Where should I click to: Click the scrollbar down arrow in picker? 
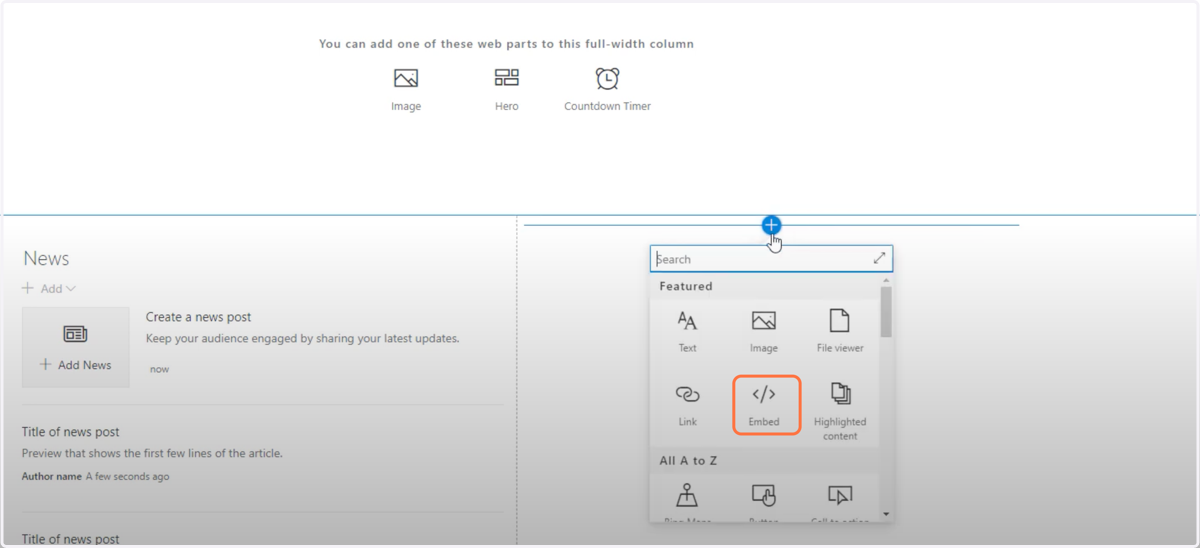coord(886,514)
